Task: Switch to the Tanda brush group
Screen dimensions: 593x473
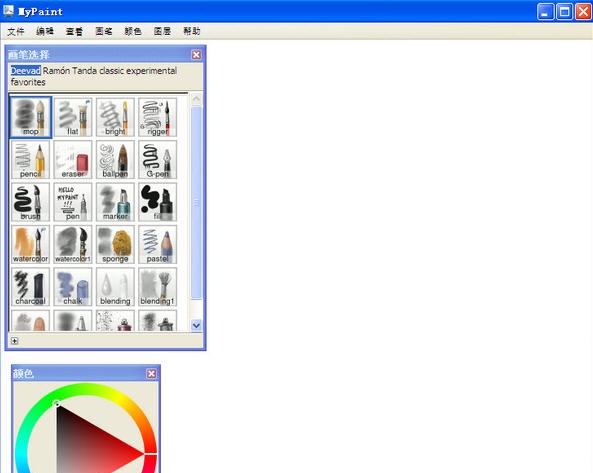Action: [x=85, y=71]
